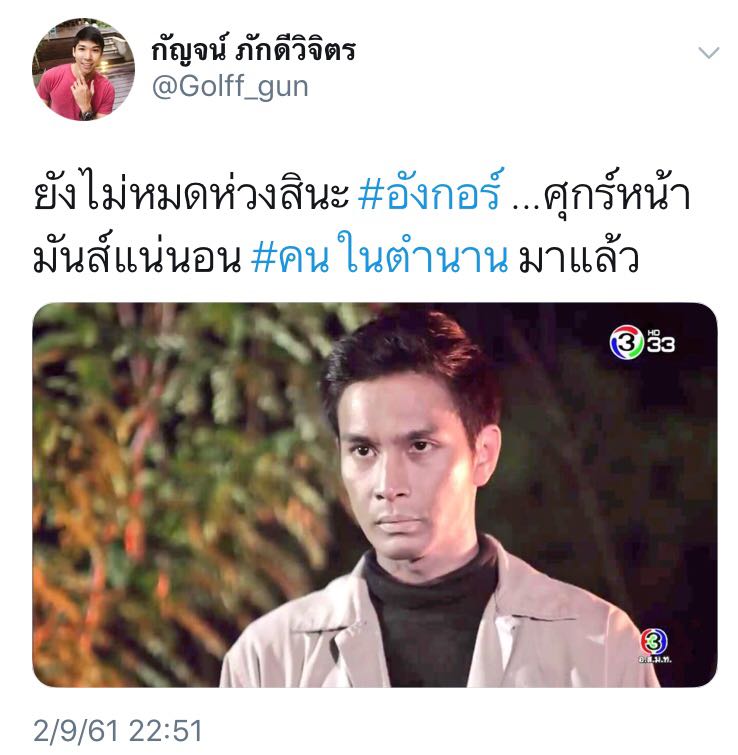Enlarge the attached TV screenshot photo

click(375, 495)
